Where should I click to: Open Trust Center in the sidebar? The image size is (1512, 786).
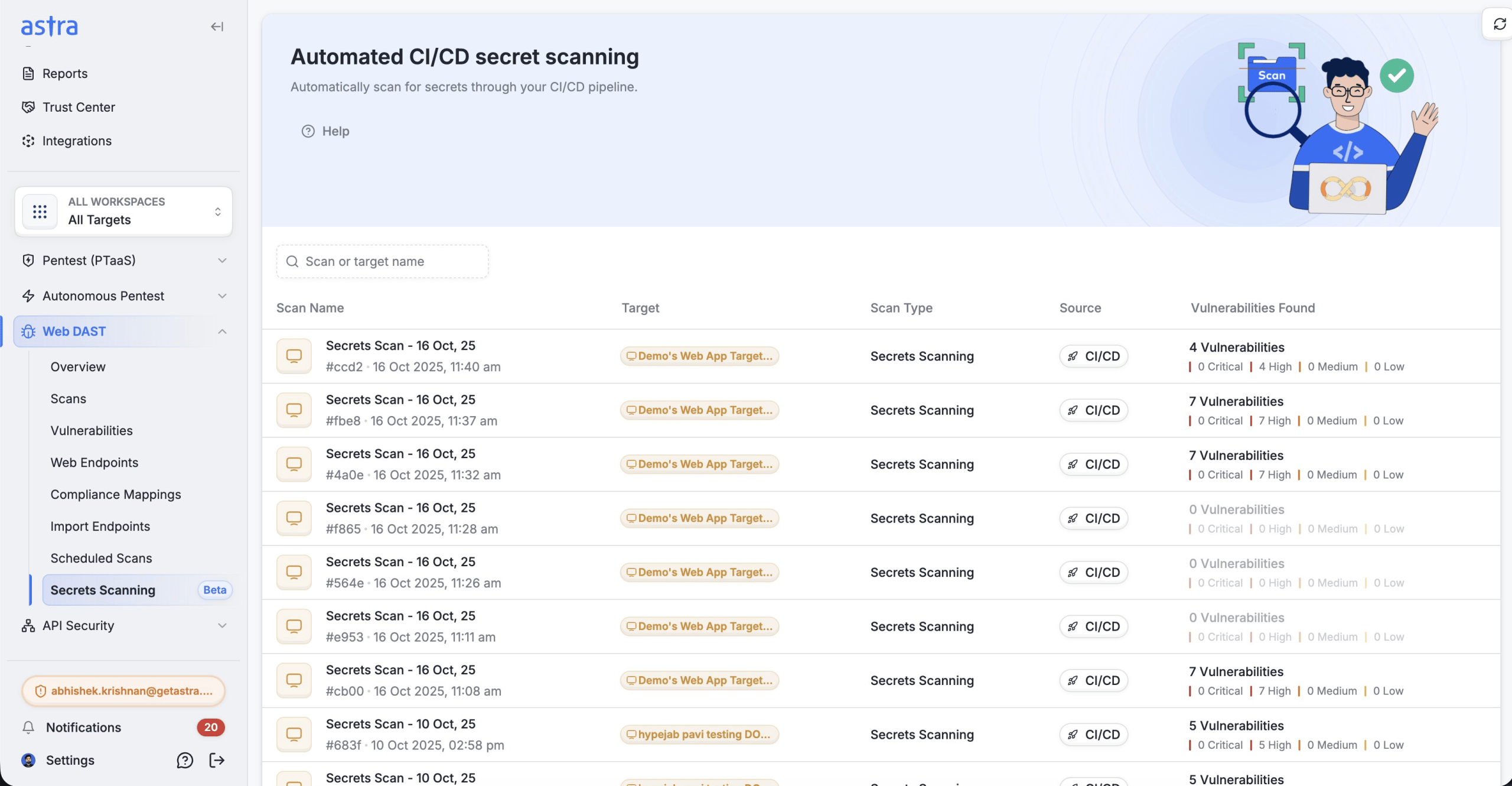[x=79, y=108]
